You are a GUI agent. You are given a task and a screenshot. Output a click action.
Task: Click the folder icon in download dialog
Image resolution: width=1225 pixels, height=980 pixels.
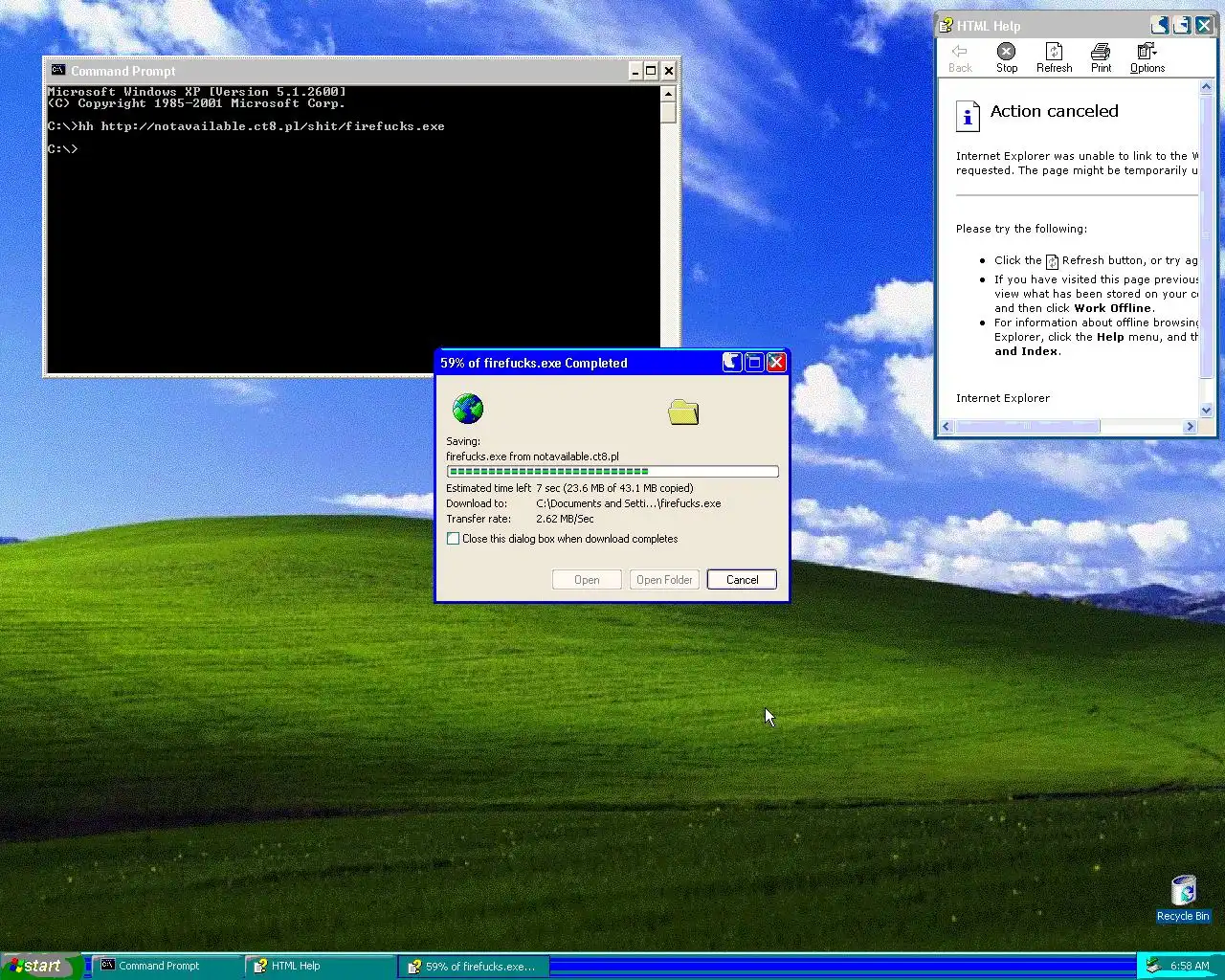coord(683,412)
